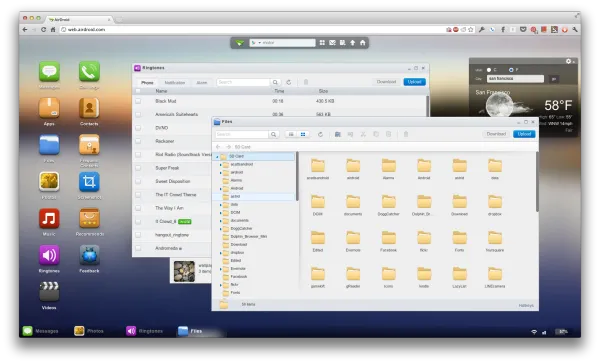
Task: Click Download button in Files window
Action: tap(496, 134)
